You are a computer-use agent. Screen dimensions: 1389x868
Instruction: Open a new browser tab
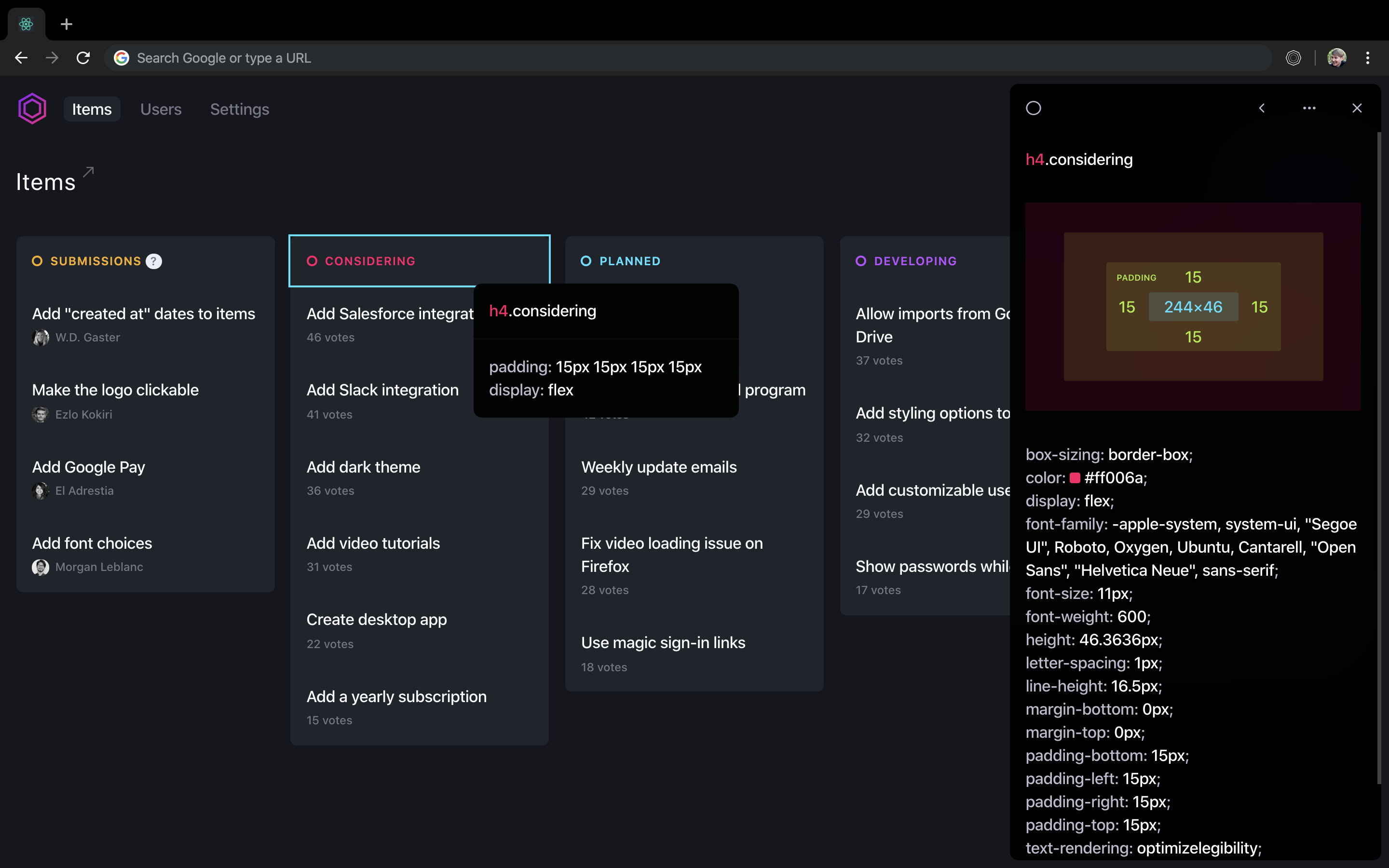67,24
